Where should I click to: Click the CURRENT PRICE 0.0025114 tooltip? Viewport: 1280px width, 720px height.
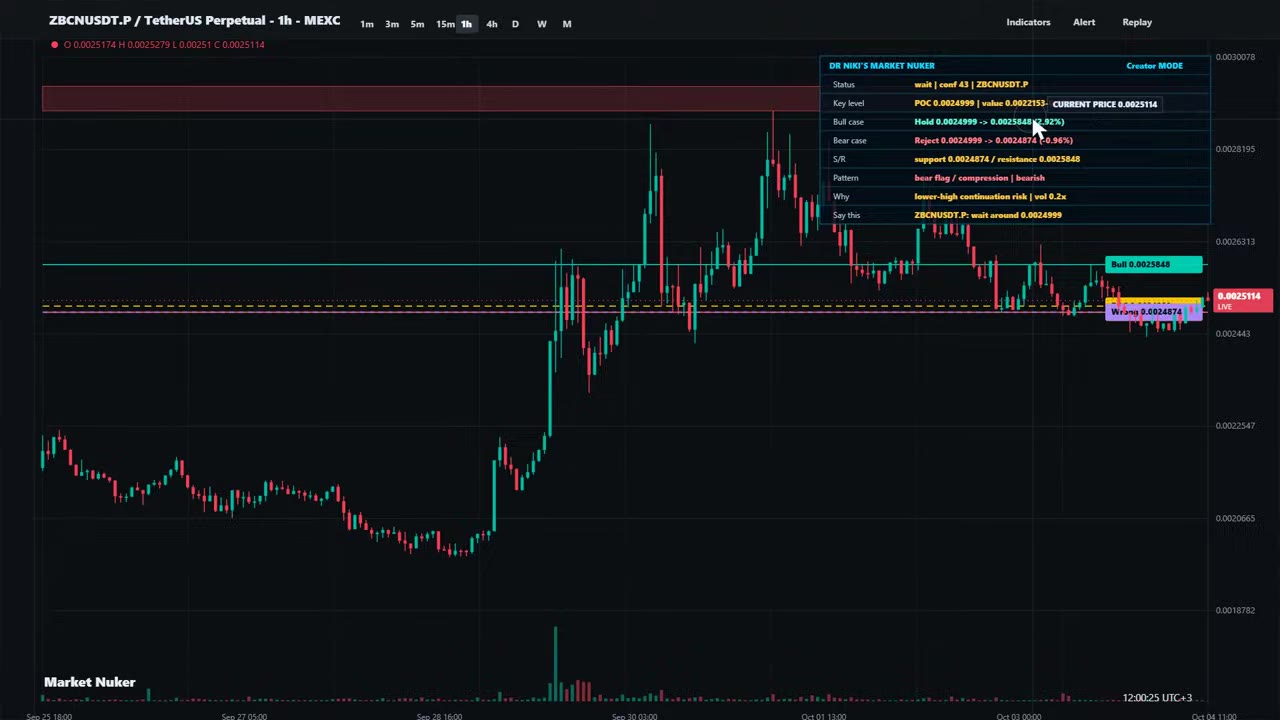pos(1104,104)
